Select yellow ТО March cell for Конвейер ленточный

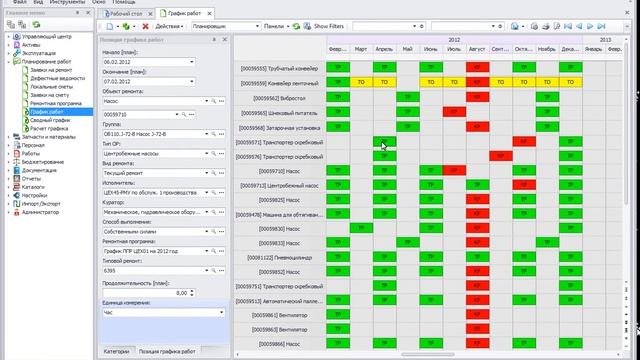tap(361, 82)
